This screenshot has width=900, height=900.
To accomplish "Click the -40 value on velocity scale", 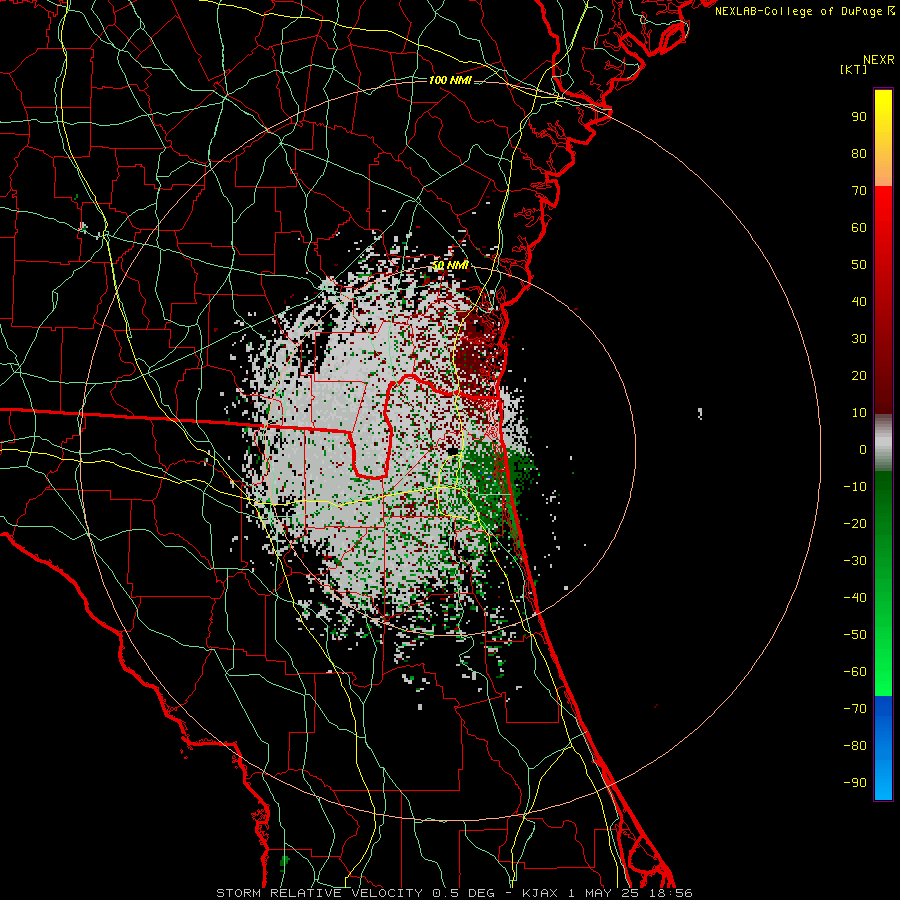I will coord(855,598).
